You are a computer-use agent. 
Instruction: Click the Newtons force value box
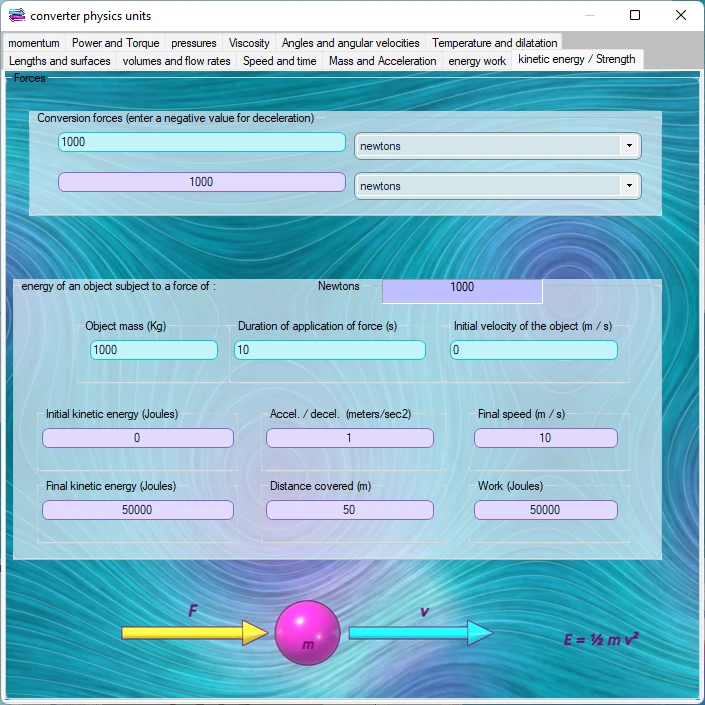(462, 291)
